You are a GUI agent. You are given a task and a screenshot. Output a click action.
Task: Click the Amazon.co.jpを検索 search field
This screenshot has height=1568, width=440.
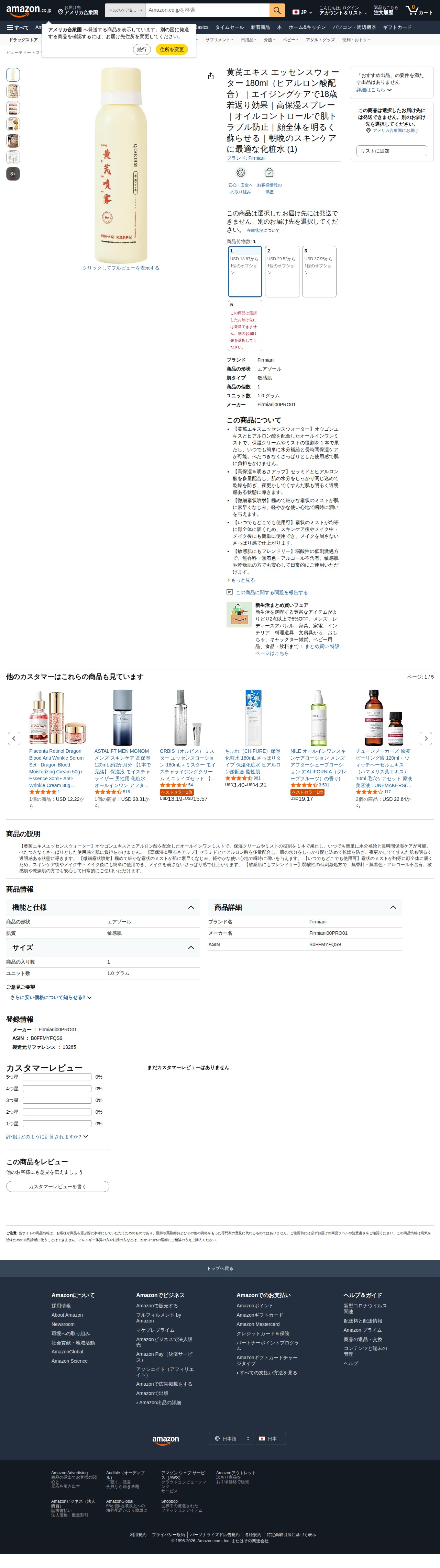(207, 10)
